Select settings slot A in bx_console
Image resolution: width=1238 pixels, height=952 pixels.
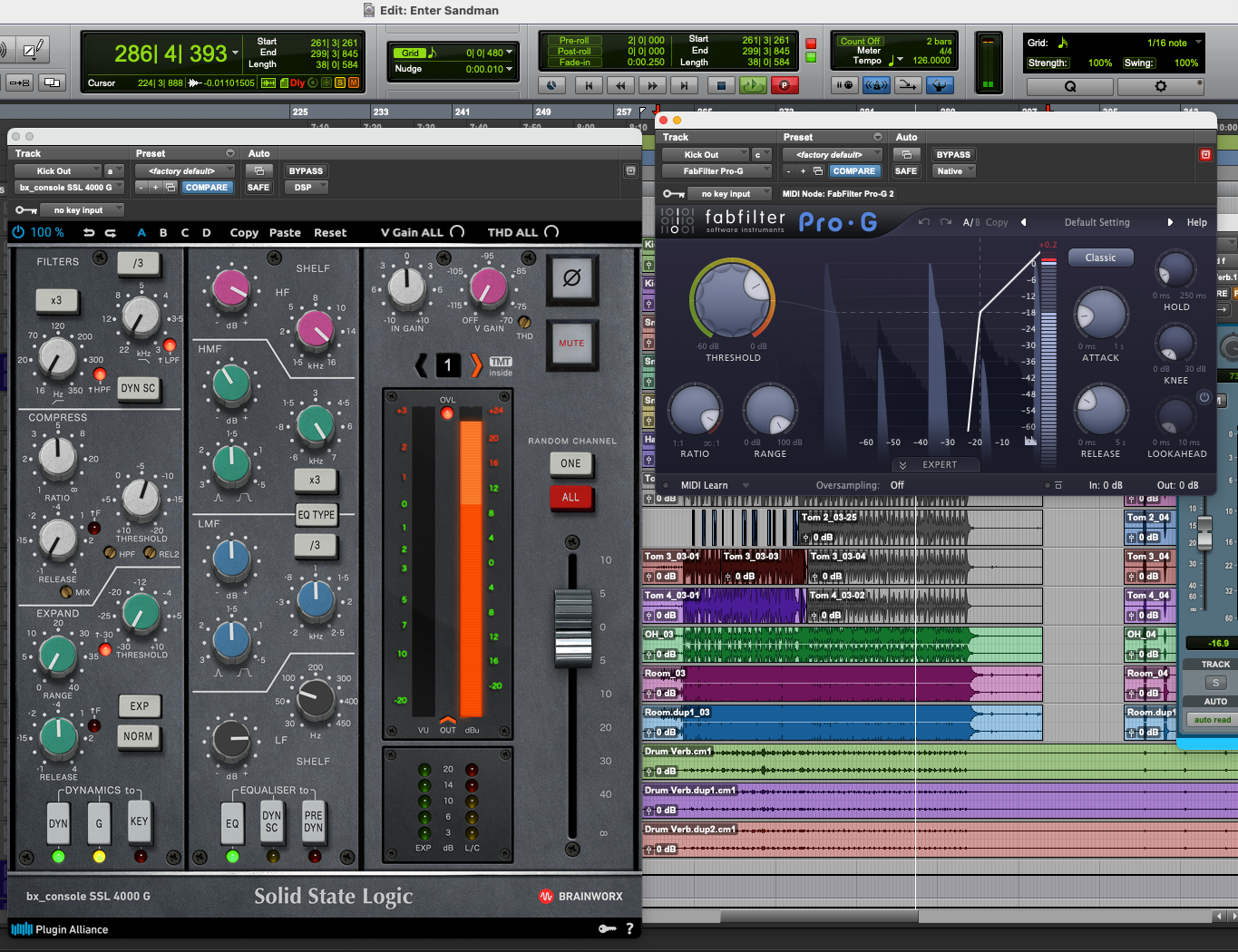point(141,233)
